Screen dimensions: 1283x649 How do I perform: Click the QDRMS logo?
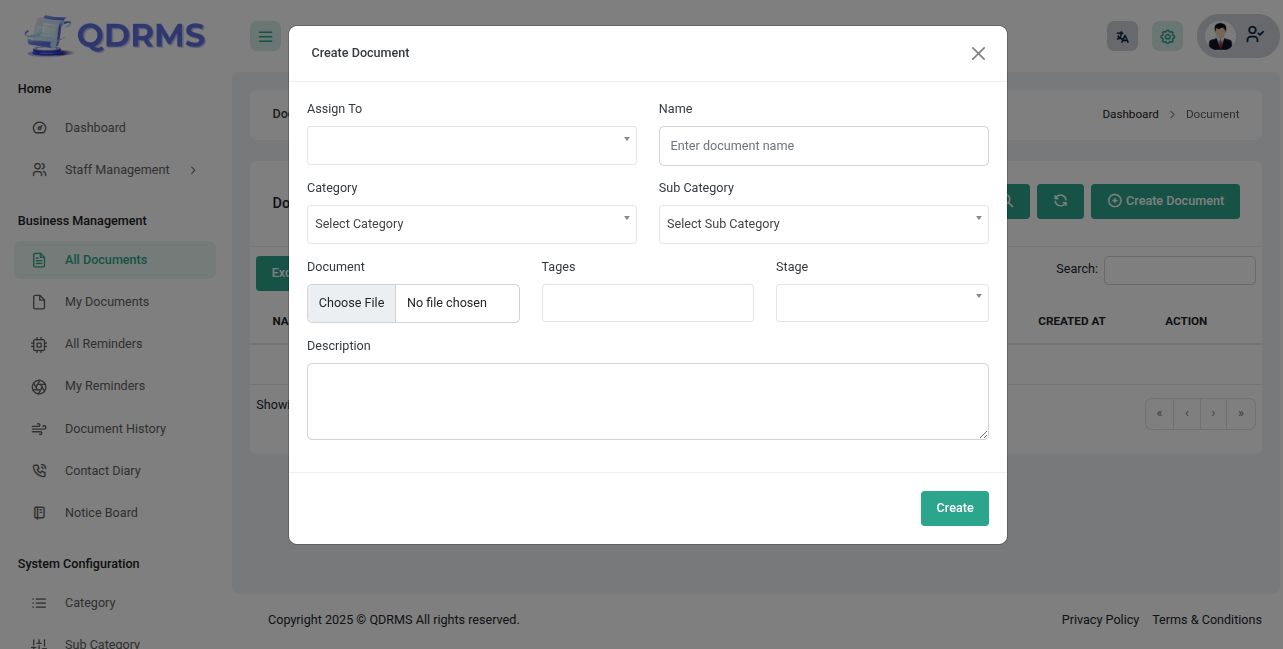click(115, 36)
